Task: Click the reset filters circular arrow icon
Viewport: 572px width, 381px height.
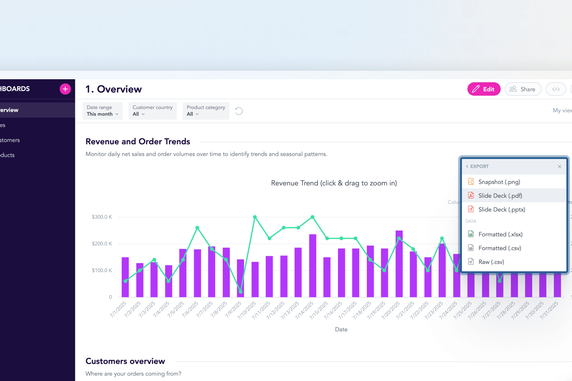Action: click(x=239, y=111)
